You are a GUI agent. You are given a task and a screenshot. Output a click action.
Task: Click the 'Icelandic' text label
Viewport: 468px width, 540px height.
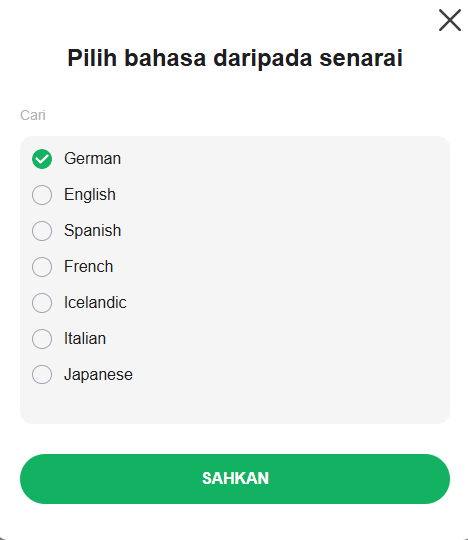tap(95, 302)
